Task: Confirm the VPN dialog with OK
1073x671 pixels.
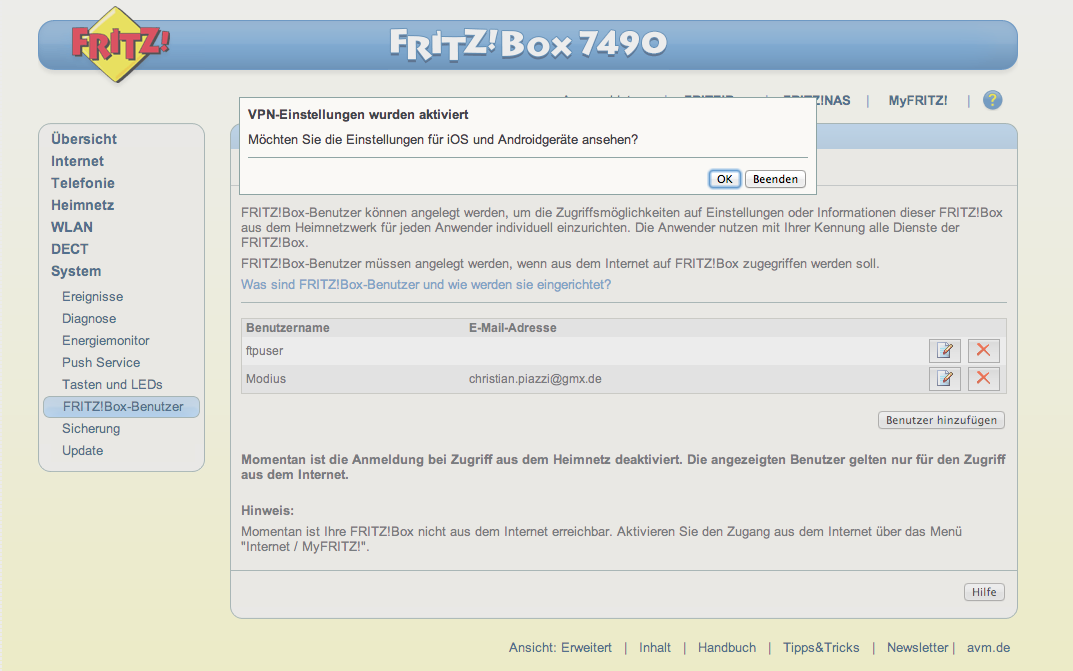Action: 724,179
